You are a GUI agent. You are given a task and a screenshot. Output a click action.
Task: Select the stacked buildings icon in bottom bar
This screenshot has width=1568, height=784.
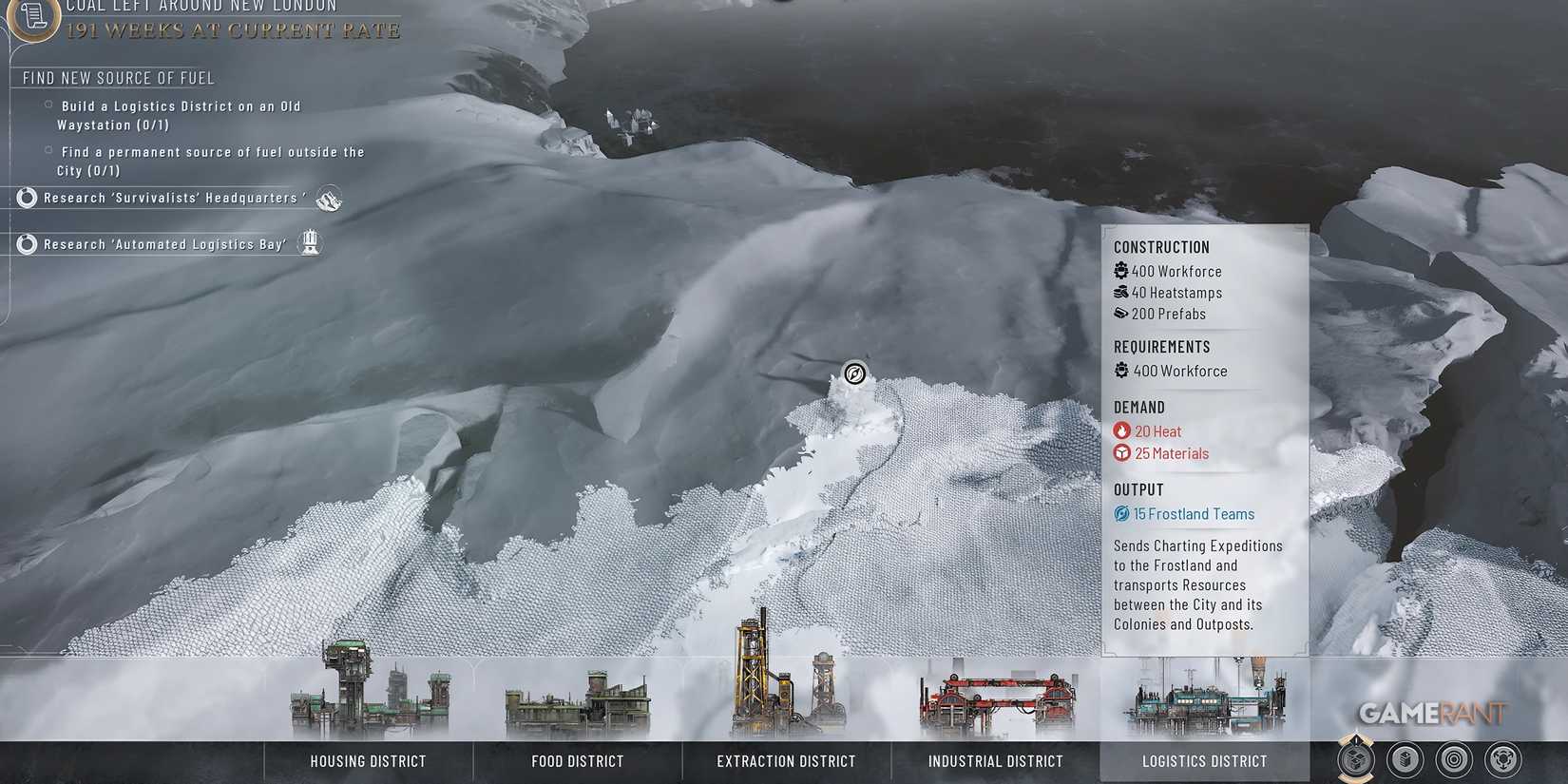tap(1405, 759)
